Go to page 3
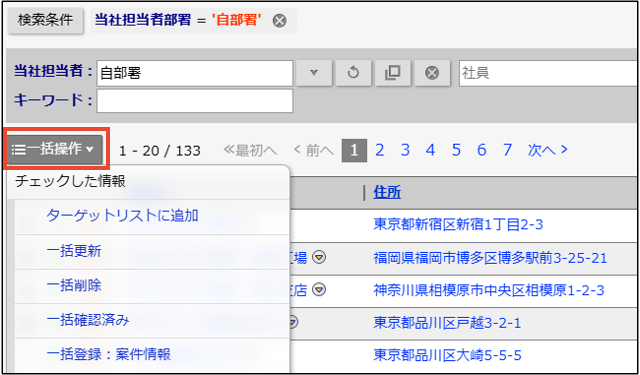 [x=405, y=150]
